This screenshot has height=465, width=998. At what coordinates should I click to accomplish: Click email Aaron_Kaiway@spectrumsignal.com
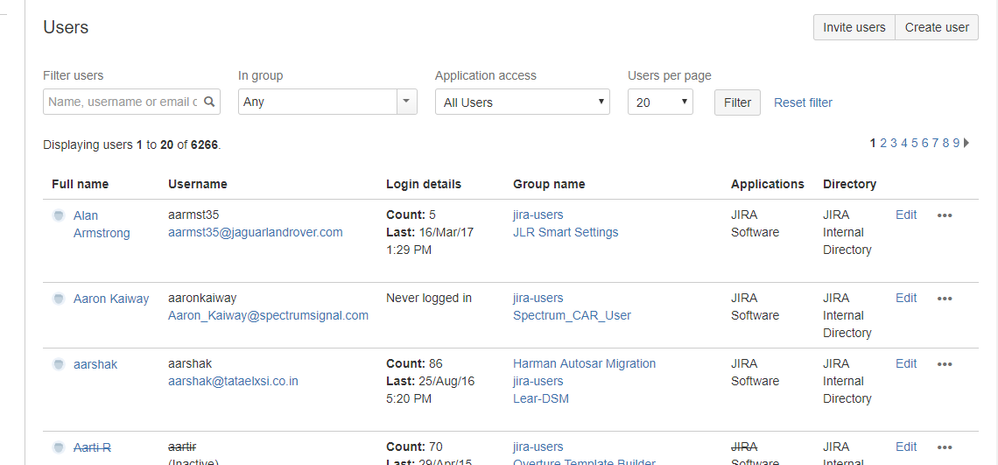268,316
